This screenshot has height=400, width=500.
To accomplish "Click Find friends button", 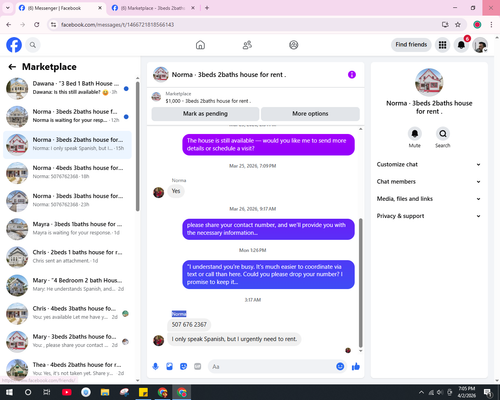I will click(411, 45).
